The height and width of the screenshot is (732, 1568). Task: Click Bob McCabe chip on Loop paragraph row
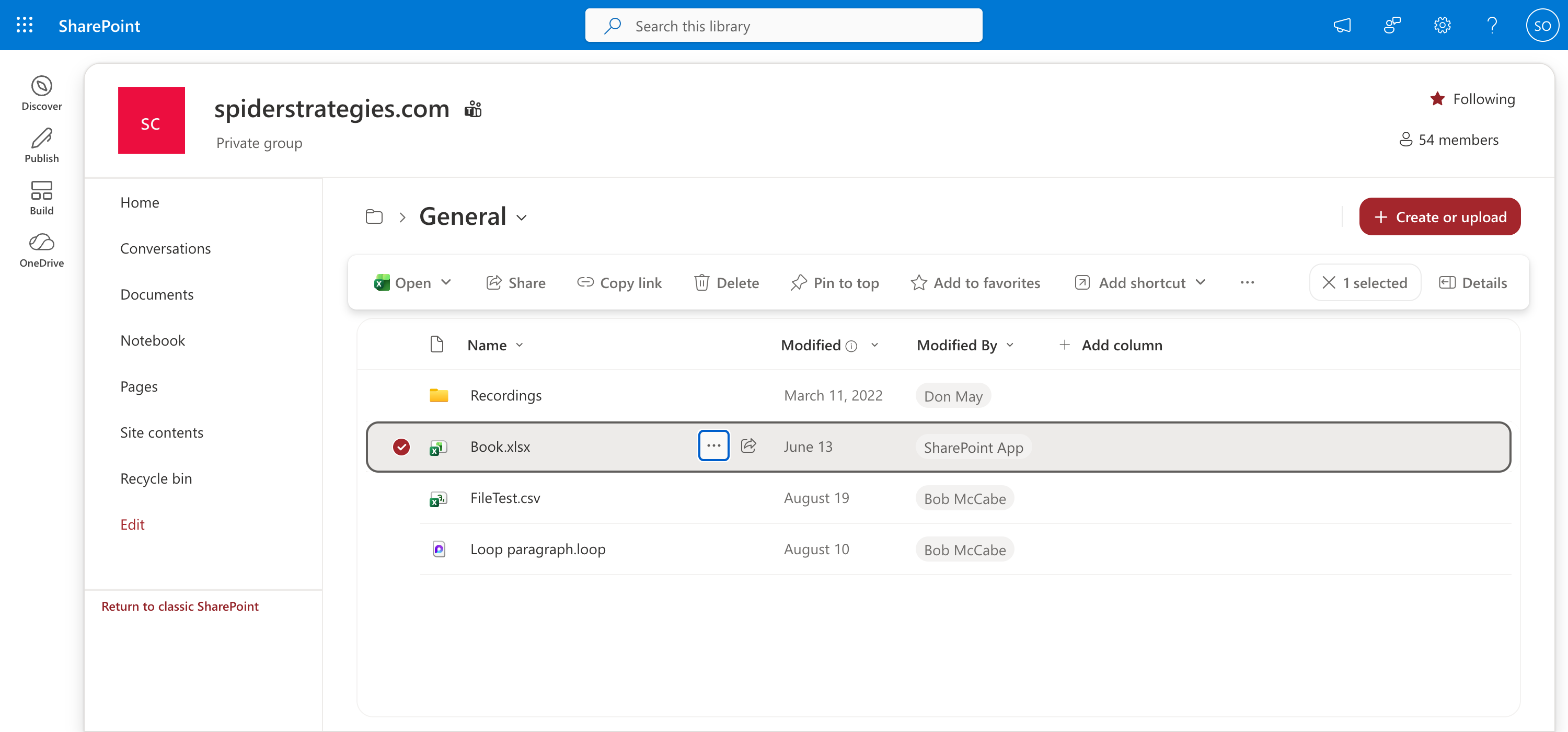(x=965, y=550)
